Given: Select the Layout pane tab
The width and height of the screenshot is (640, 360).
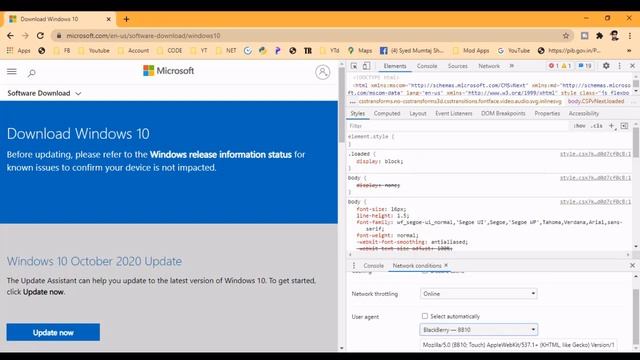Looking at the screenshot, I should click(x=418, y=113).
